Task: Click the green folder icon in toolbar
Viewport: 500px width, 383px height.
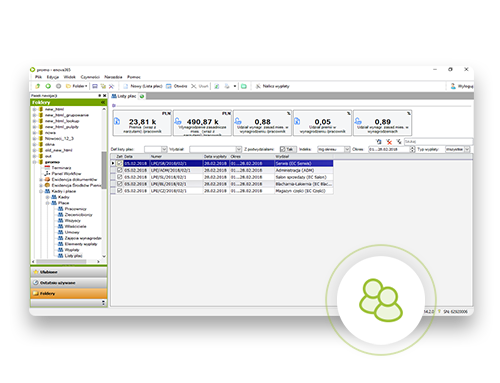Action: click(244, 86)
